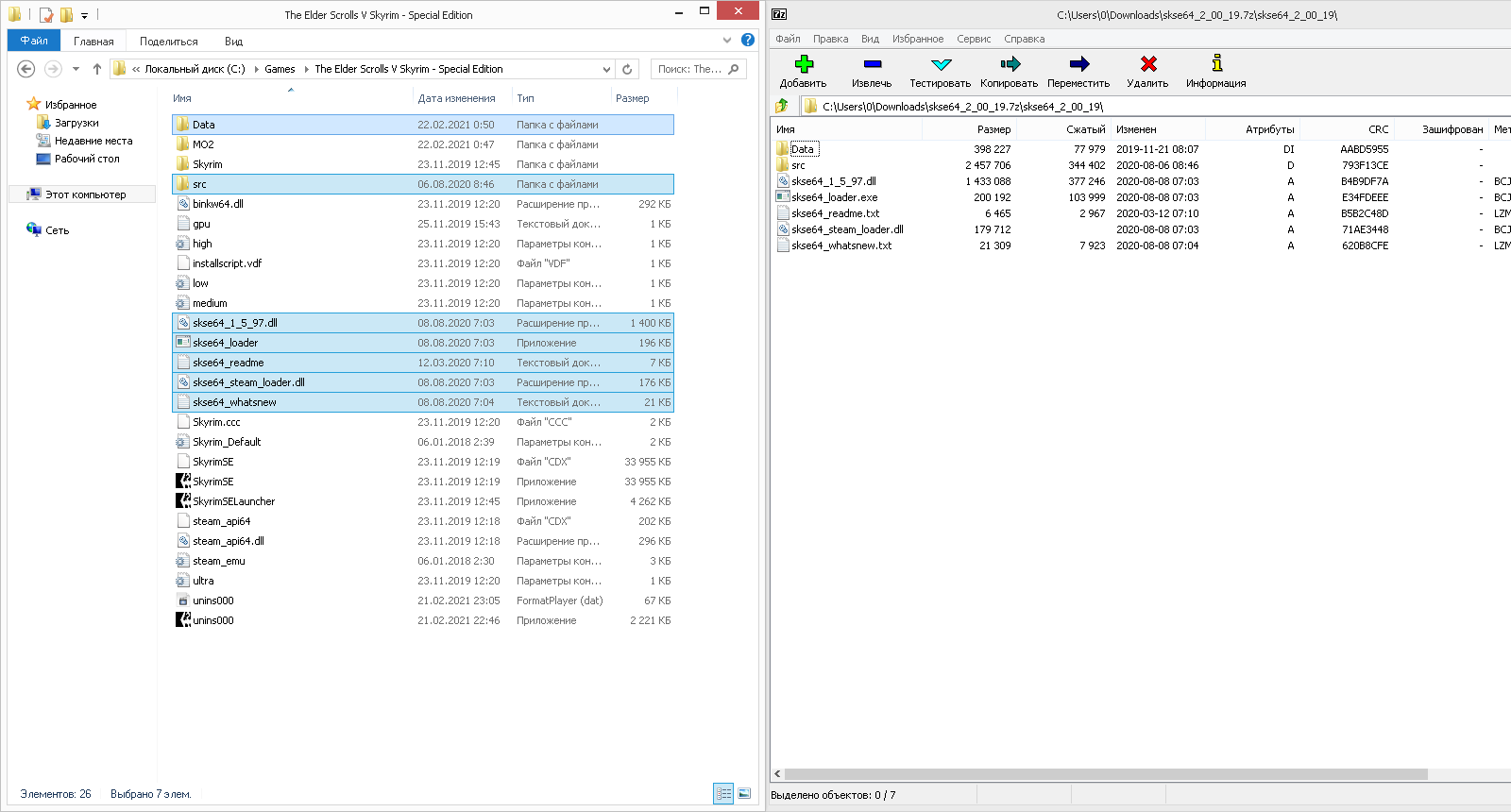Open 7-Zip Справка menu
1511x812 pixels.
point(1024,39)
